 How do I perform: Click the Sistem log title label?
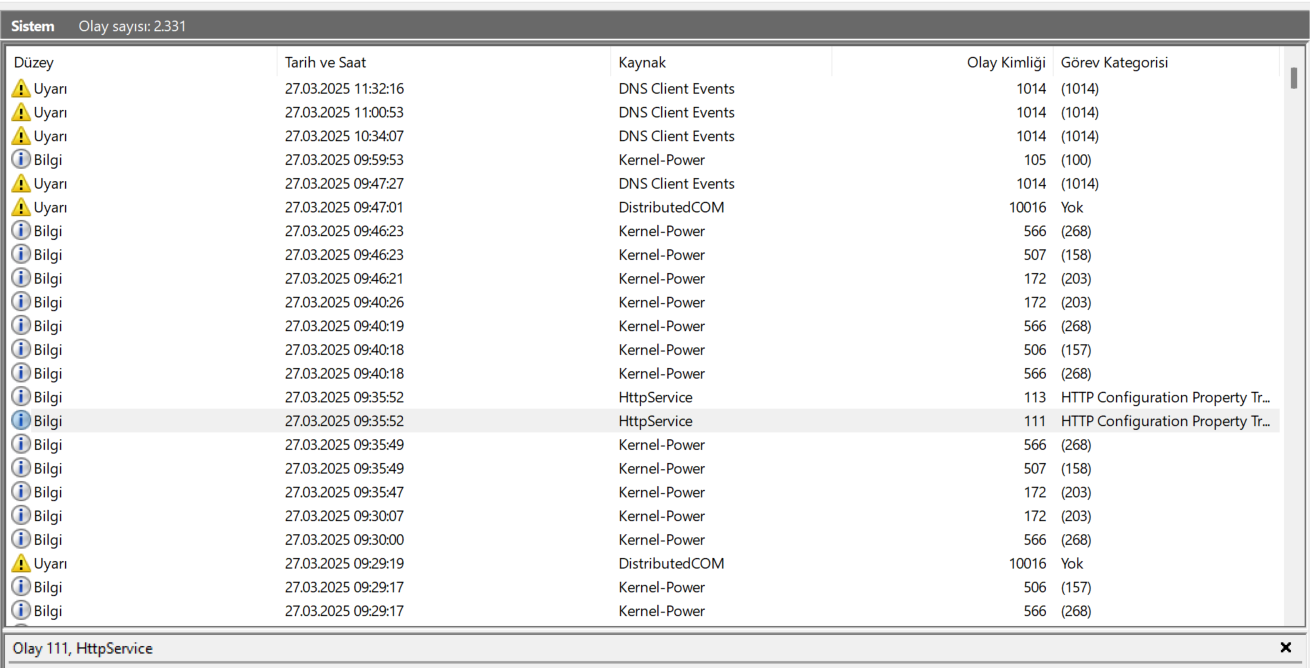point(33,26)
